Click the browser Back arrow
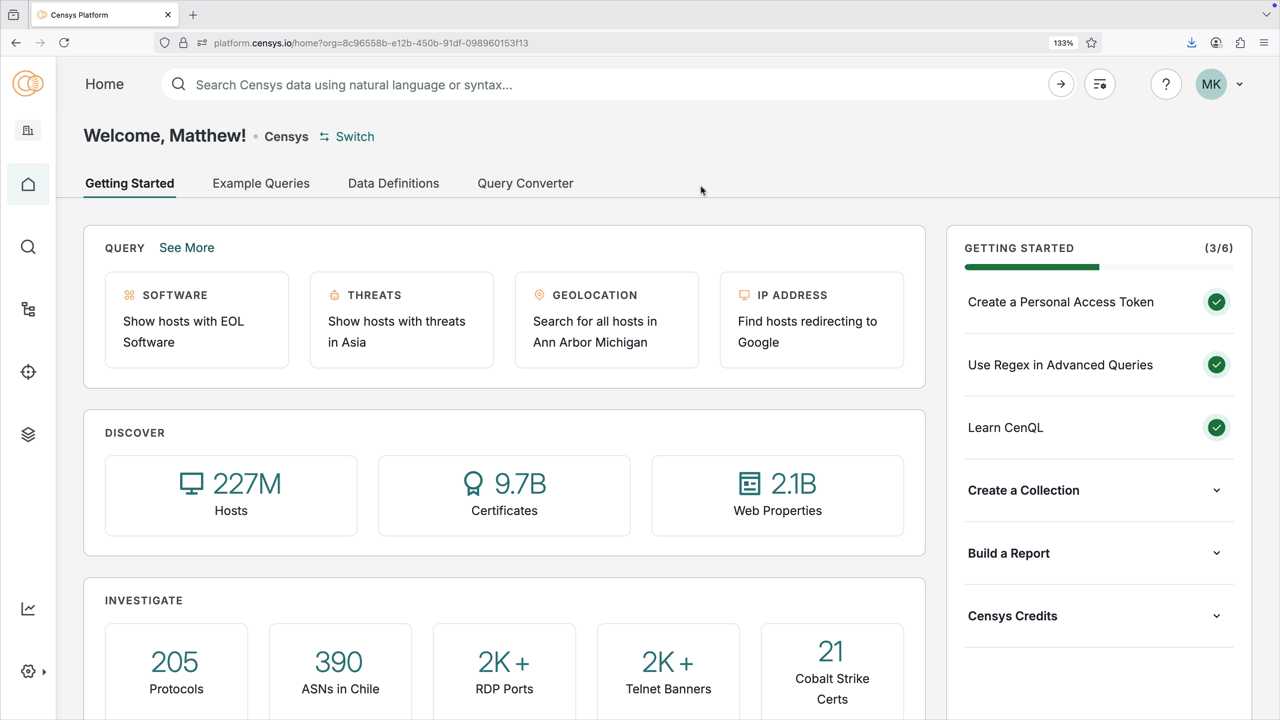The height and width of the screenshot is (720, 1280). pos(16,43)
